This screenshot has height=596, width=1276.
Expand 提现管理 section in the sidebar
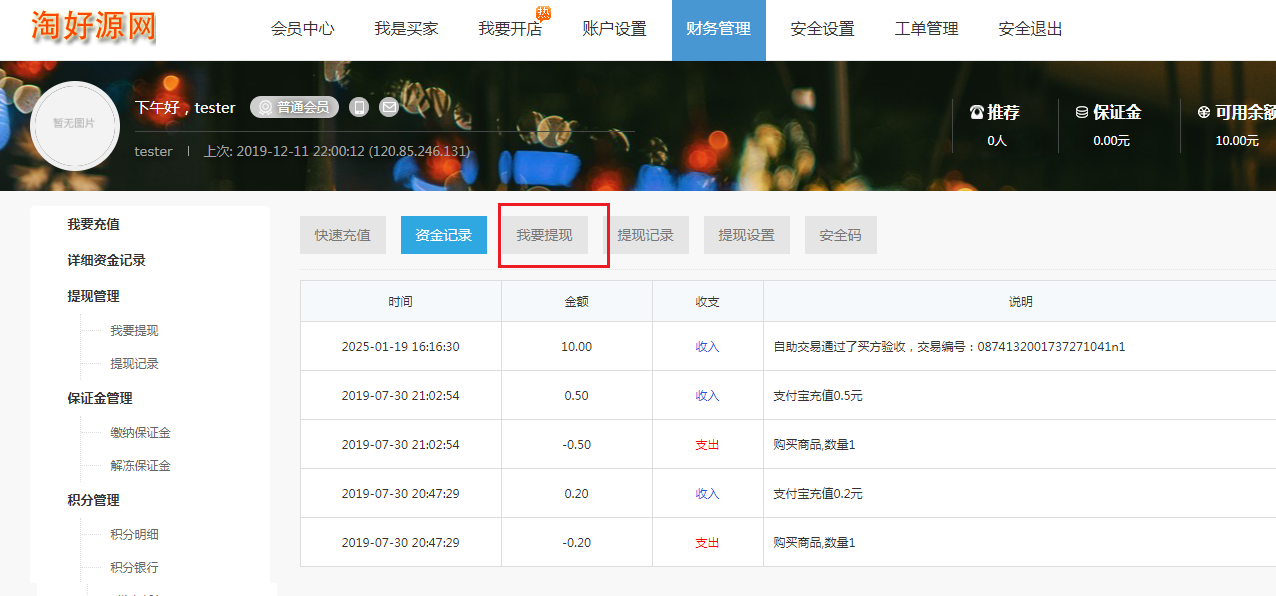coord(93,296)
